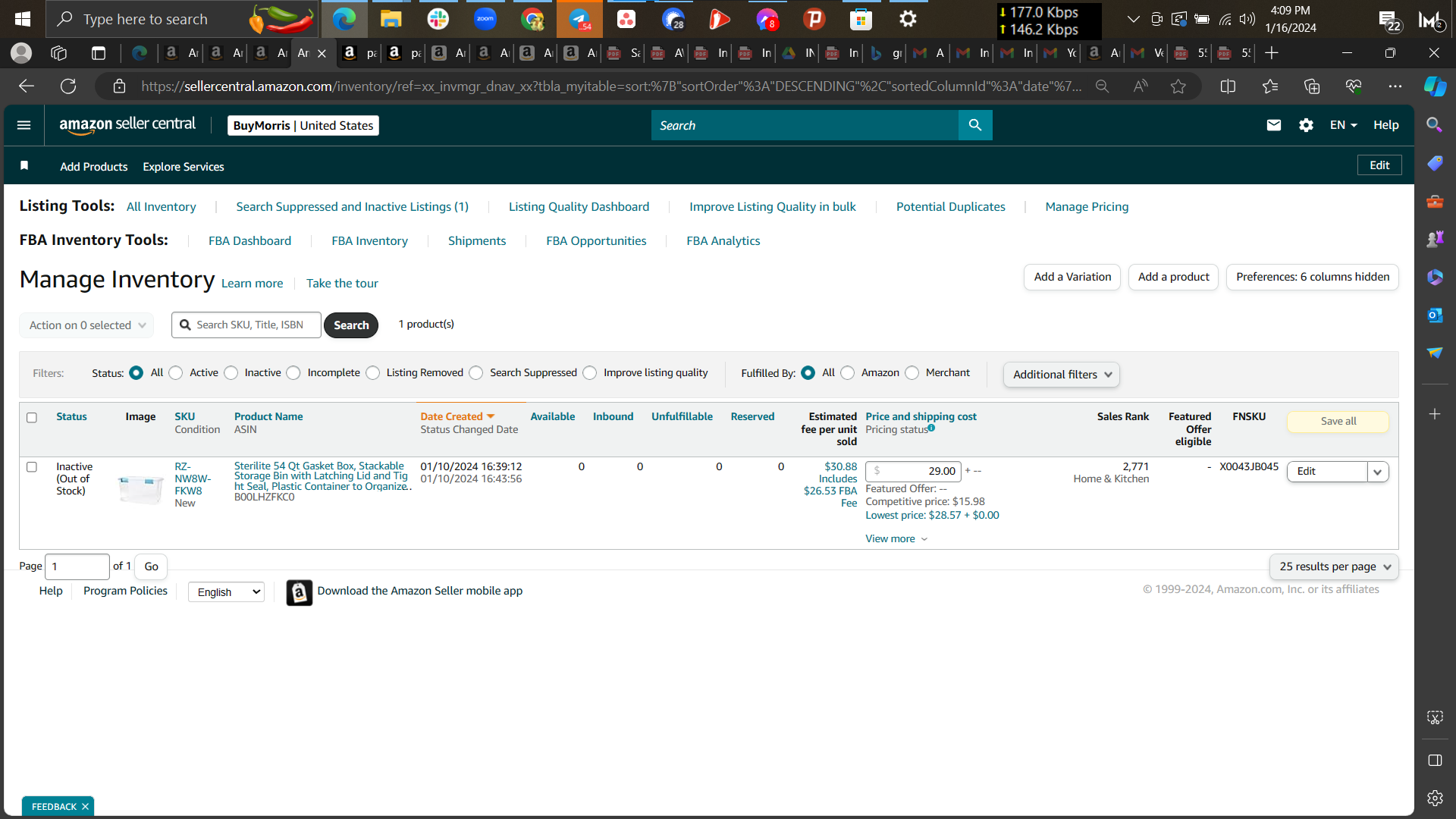Open Slack from the taskbar
The width and height of the screenshot is (1456, 819).
(438, 19)
